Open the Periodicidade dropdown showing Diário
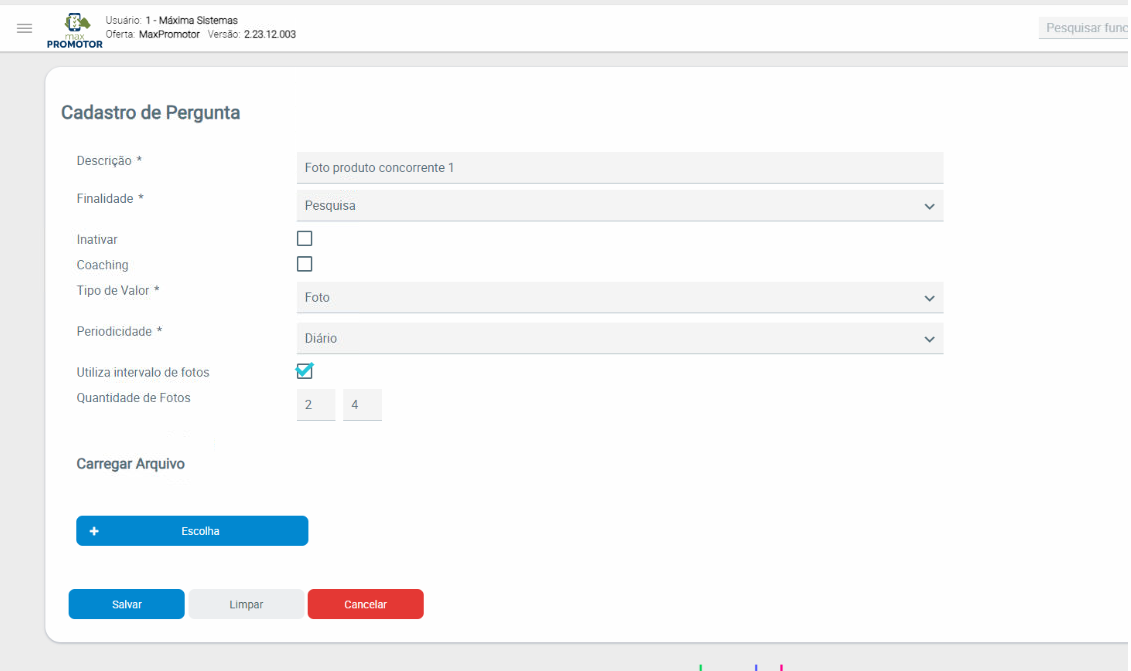This screenshot has width=1131, height=671. (620, 338)
